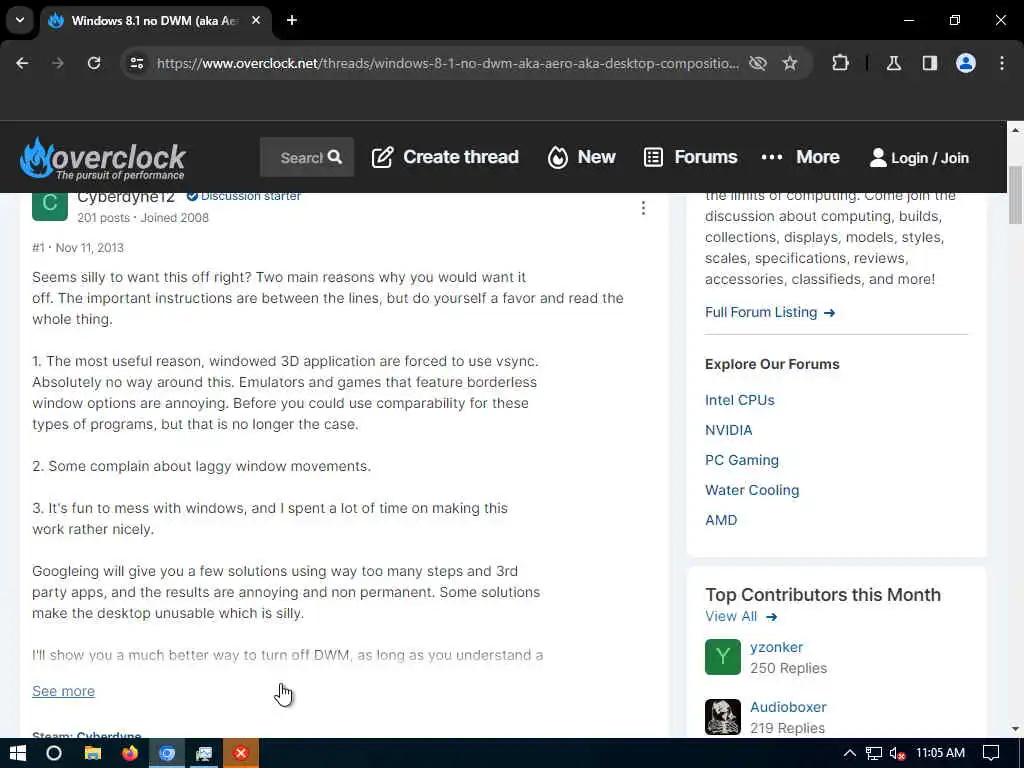Screen dimensions: 1024x768
Task: Open the Windows Start menu
Action: [x=18, y=754]
